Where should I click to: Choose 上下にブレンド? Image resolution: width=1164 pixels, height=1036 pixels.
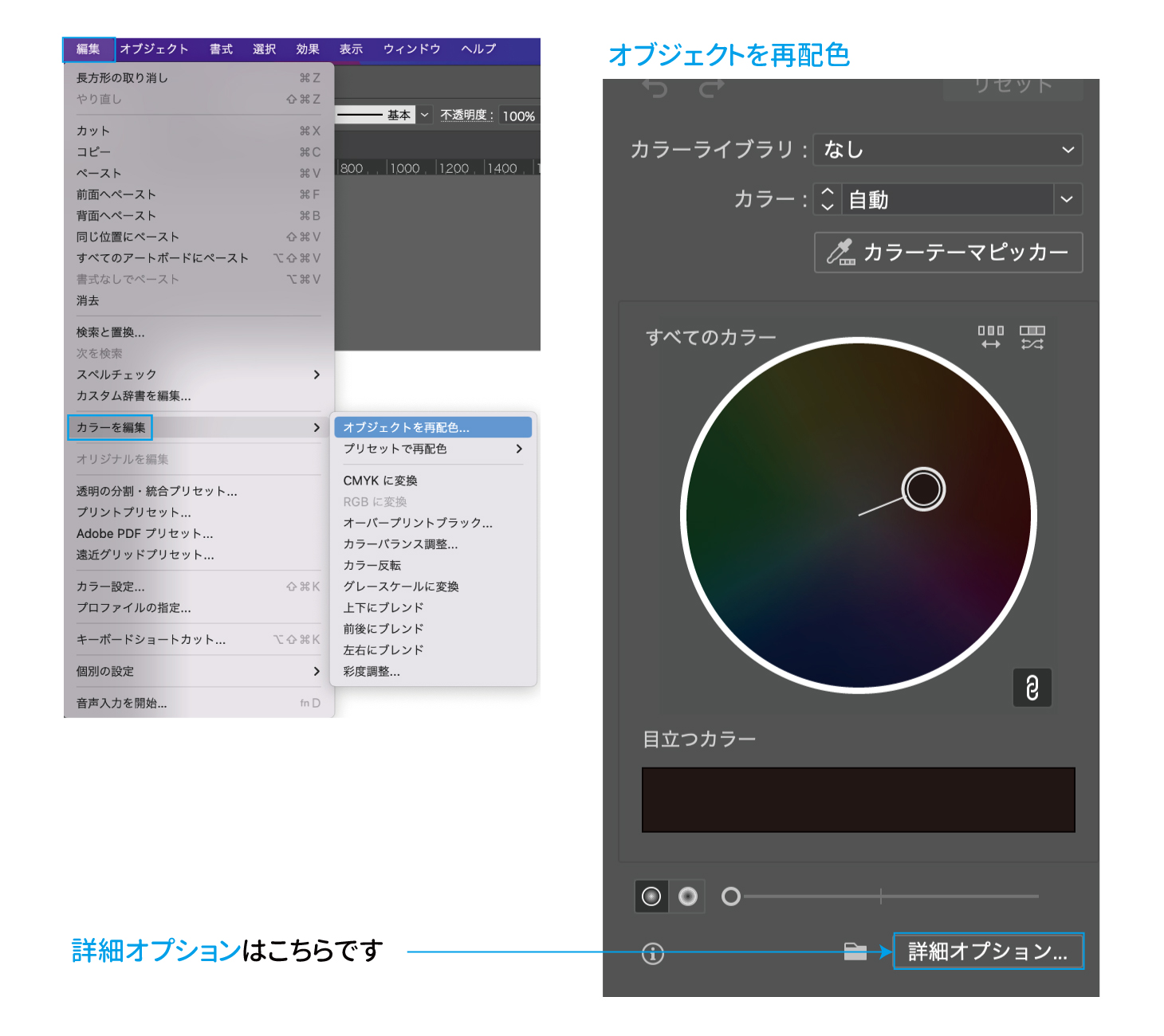click(x=433, y=607)
